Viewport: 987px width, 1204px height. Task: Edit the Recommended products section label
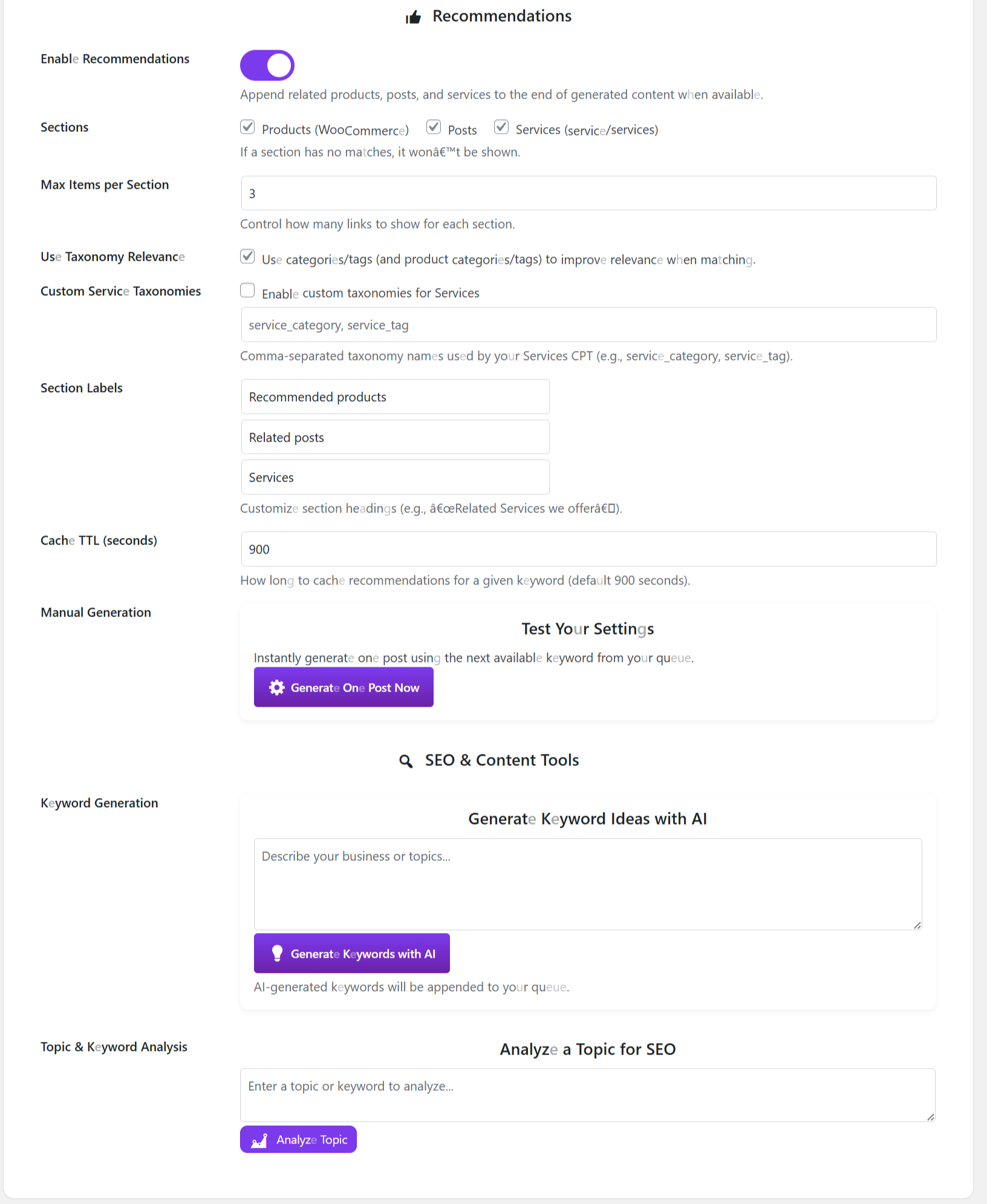pyautogui.click(x=395, y=396)
